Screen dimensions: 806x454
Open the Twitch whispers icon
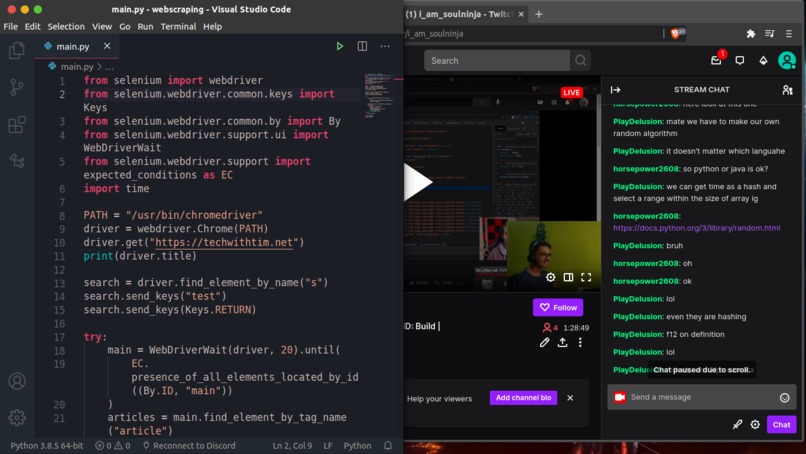pyautogui.click(x=740, y=60)
